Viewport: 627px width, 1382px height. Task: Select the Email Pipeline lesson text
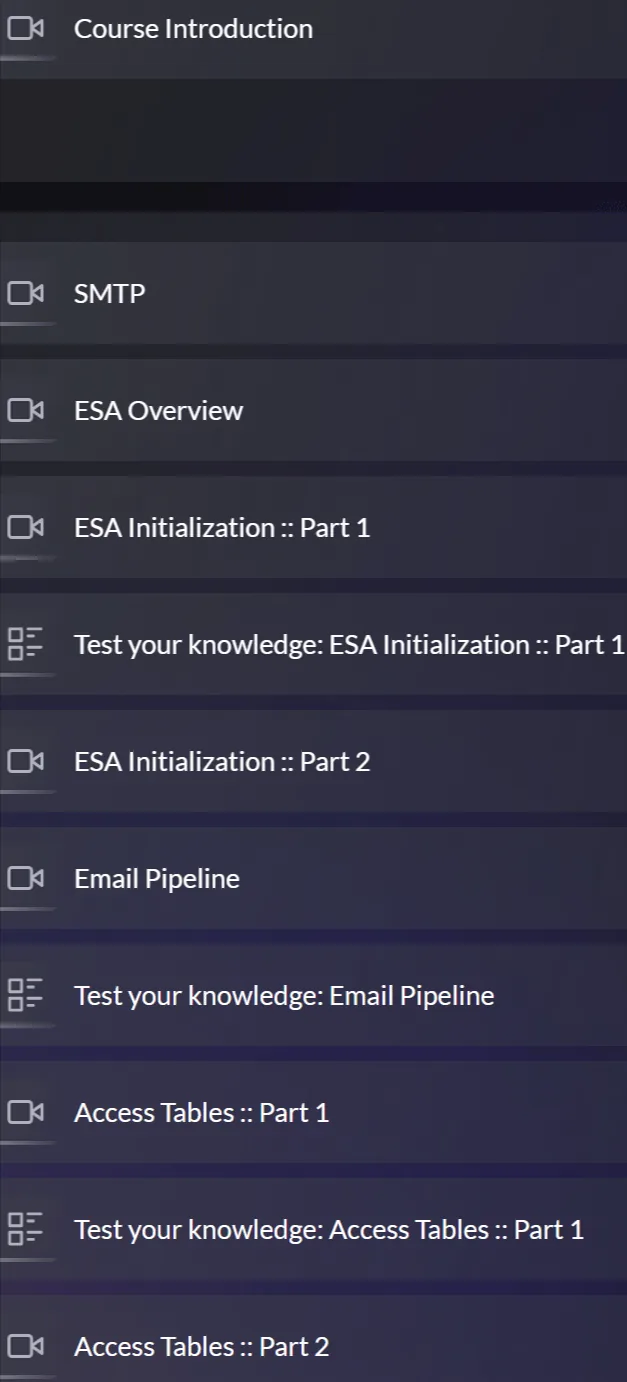coord(157,878)
